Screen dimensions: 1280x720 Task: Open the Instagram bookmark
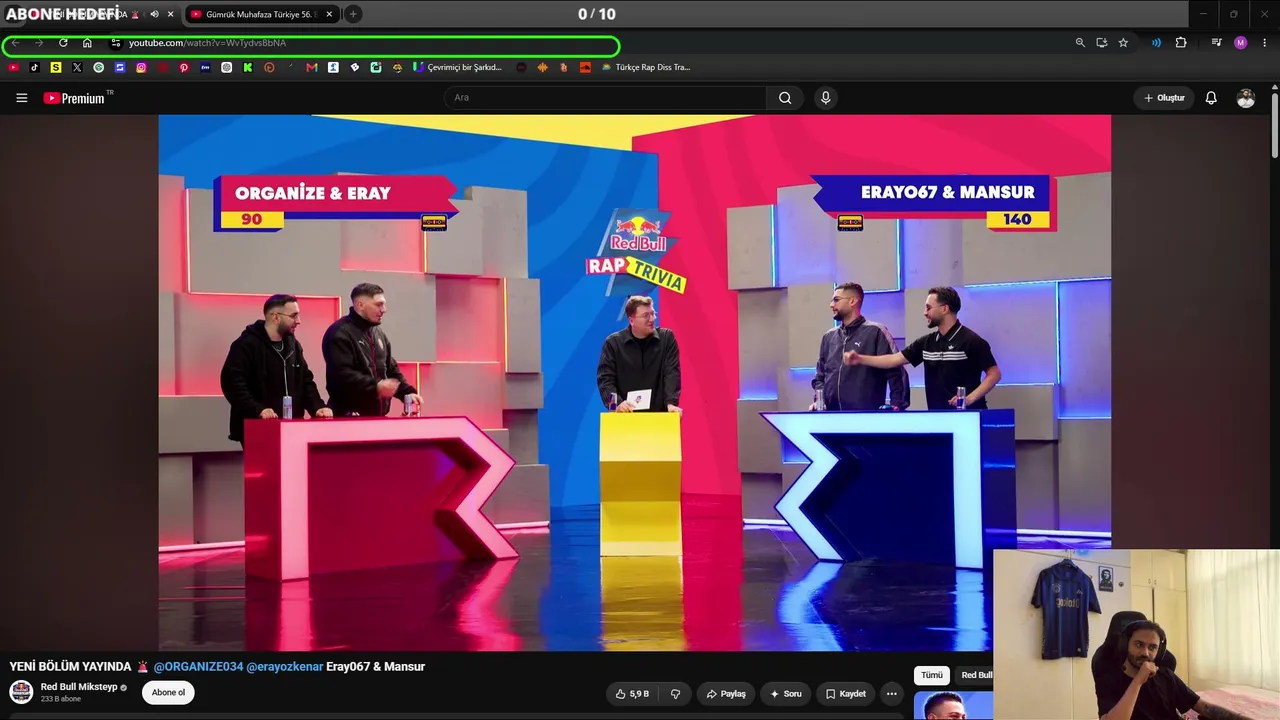[x=141, y=68]
